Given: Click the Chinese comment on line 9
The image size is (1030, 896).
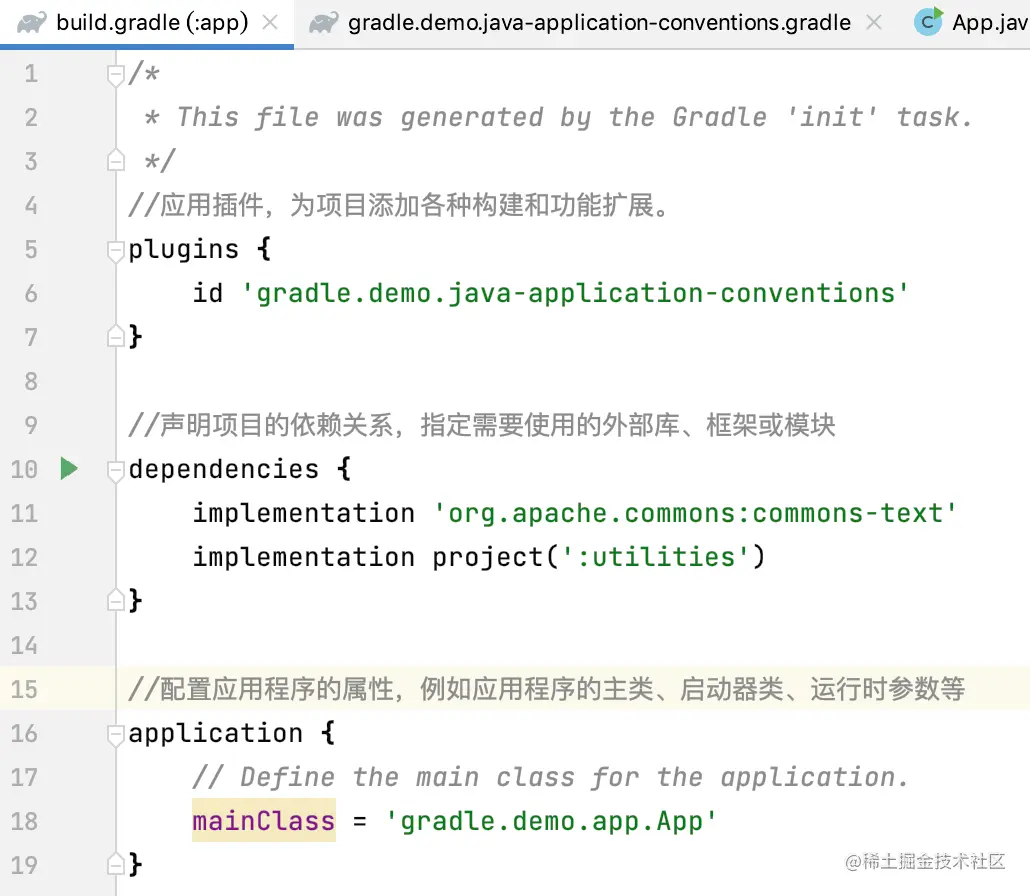Looking at the screenshot, I should [x=482, y=425].
